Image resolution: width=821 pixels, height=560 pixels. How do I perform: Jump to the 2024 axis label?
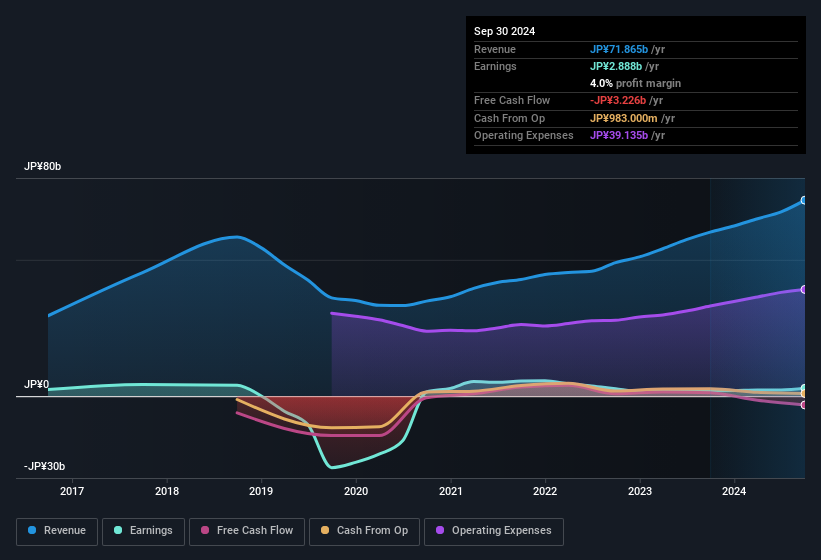tap(734, 491)
